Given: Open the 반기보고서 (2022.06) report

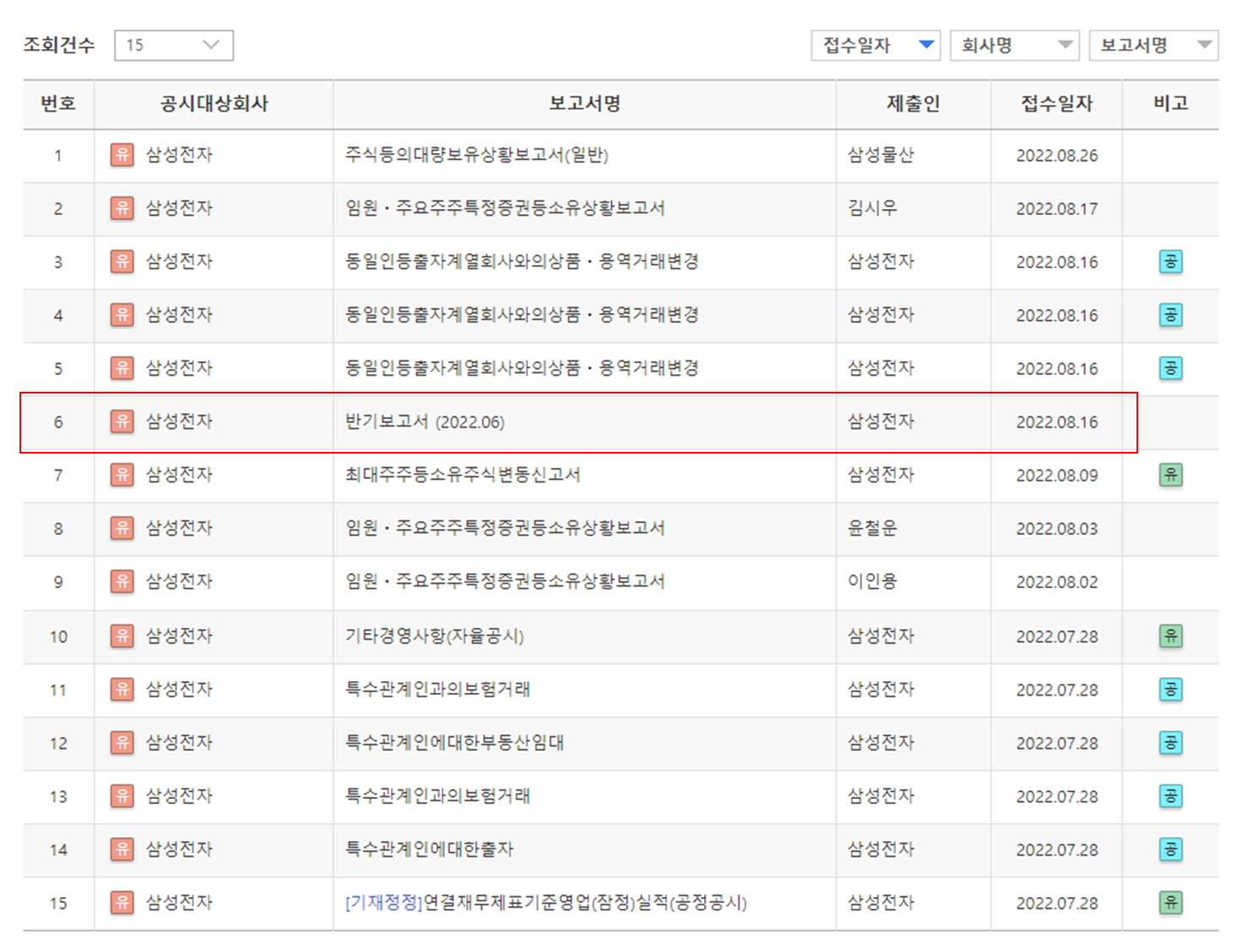Looking at the screenshot, I should [425, 421].
